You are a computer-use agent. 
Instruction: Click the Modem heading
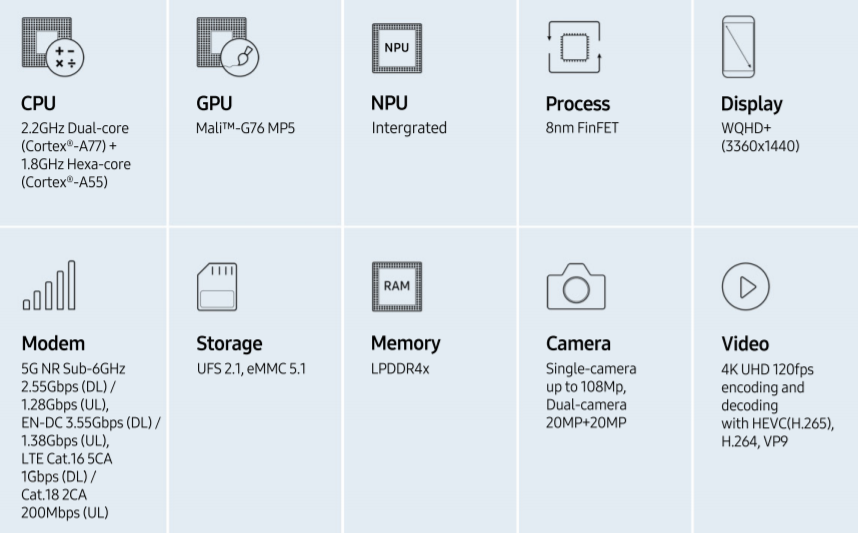point(53,343)
